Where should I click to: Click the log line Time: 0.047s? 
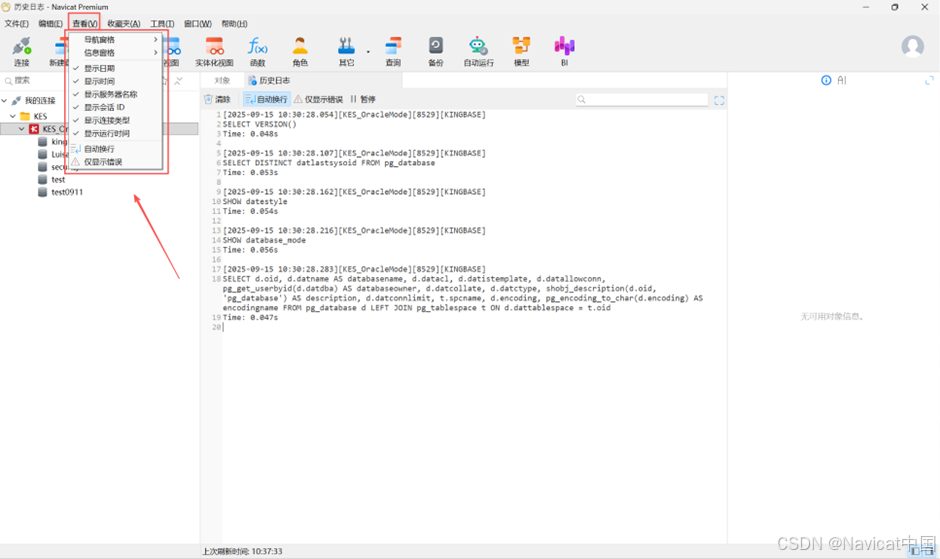coord(251,317)
